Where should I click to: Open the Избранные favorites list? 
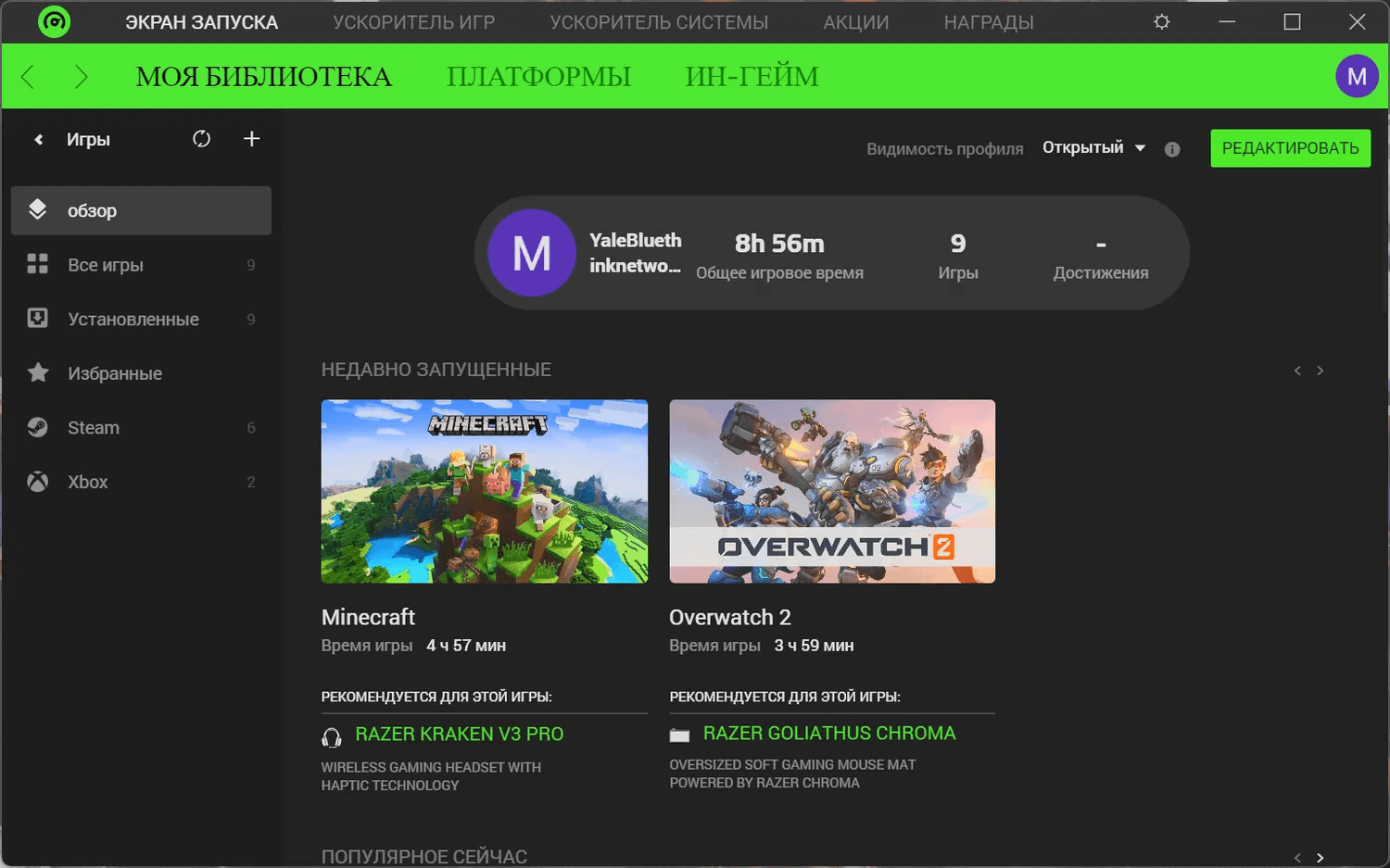click(114, 373)
